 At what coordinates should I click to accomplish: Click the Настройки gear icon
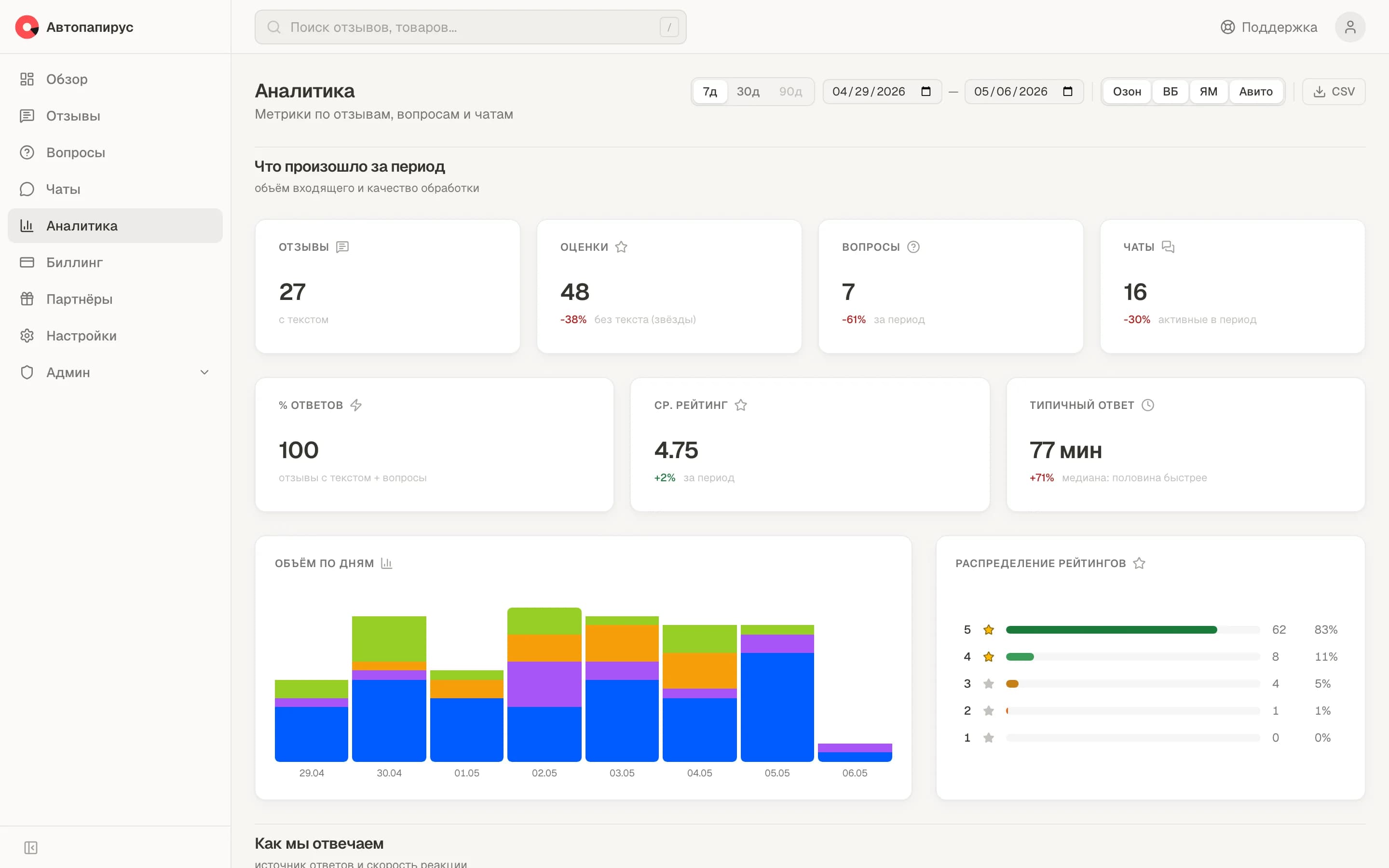(x=27, y=336)
